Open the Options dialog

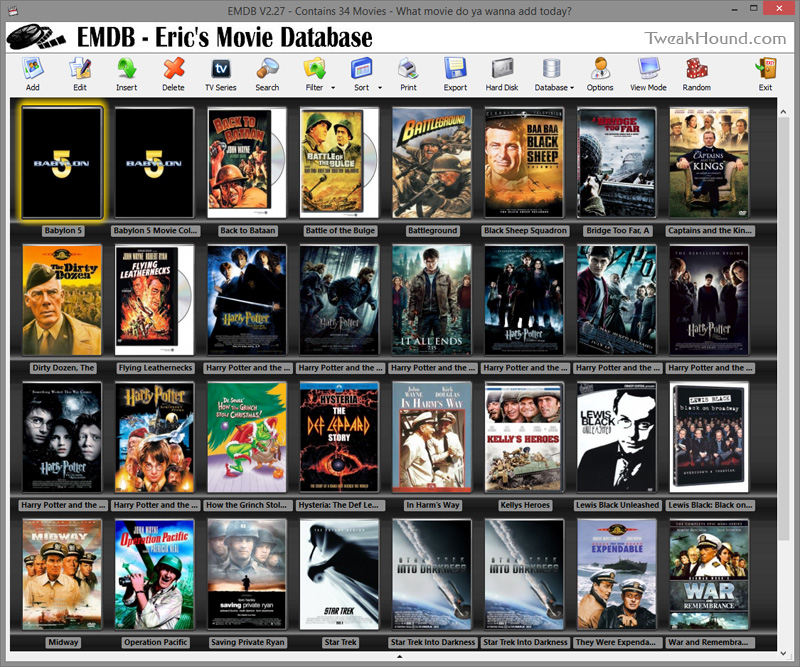(x=600, y=68)
